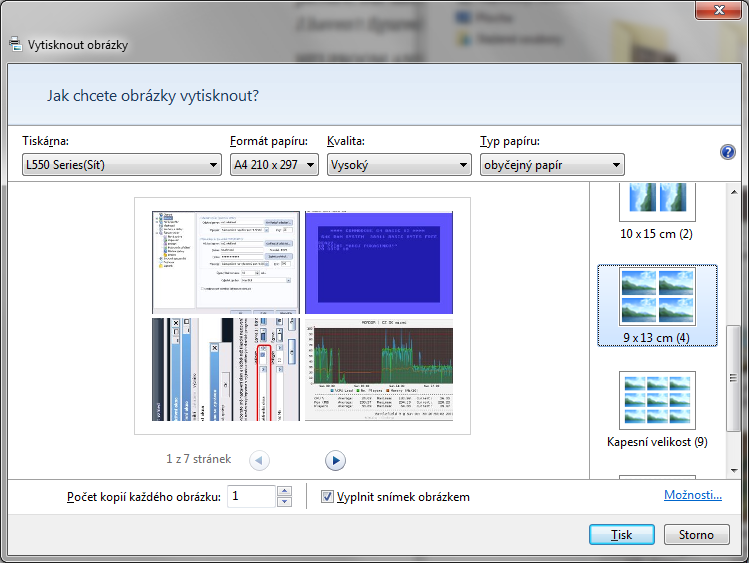Click the CPU graph preview image
Viewport: 749px width, 563px height.
379,370
